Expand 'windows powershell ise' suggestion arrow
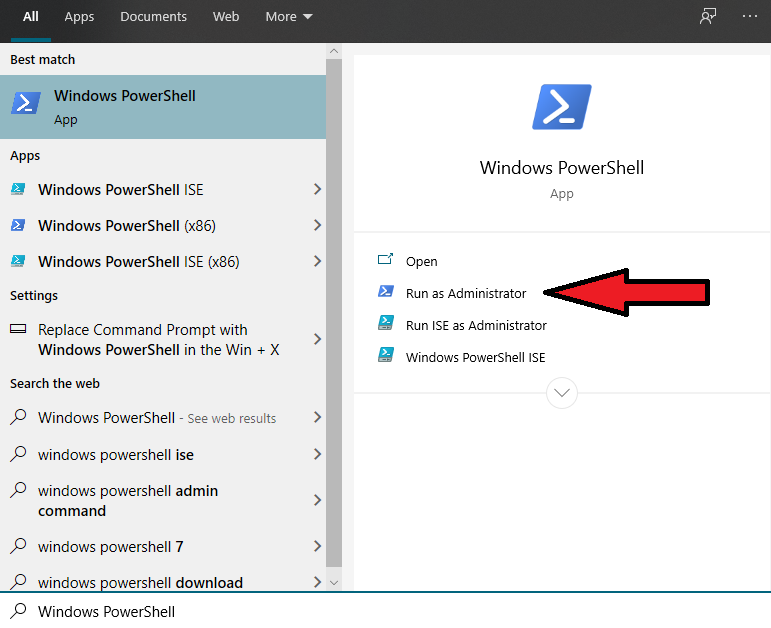 [x=318, y=454]
